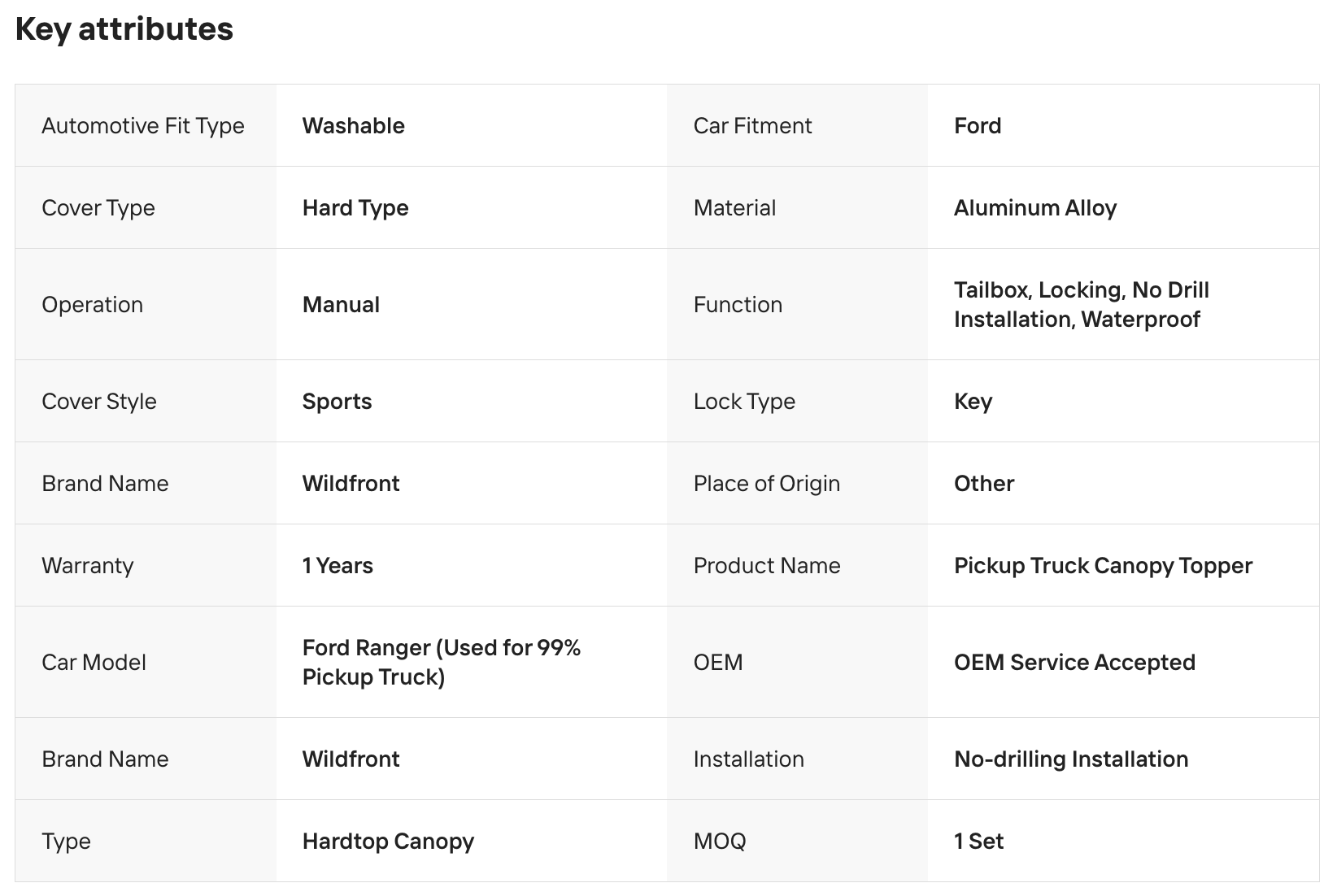Select the "1 Years" warranty value
Viewport: 1337px width, 896px height.
[338, 566]
